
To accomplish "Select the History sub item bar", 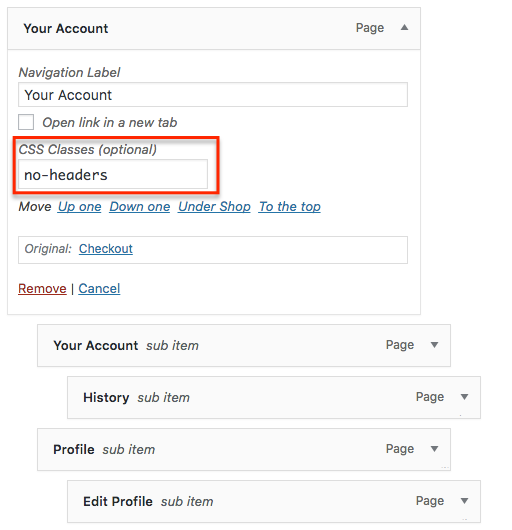I will (x=274, y=398).
